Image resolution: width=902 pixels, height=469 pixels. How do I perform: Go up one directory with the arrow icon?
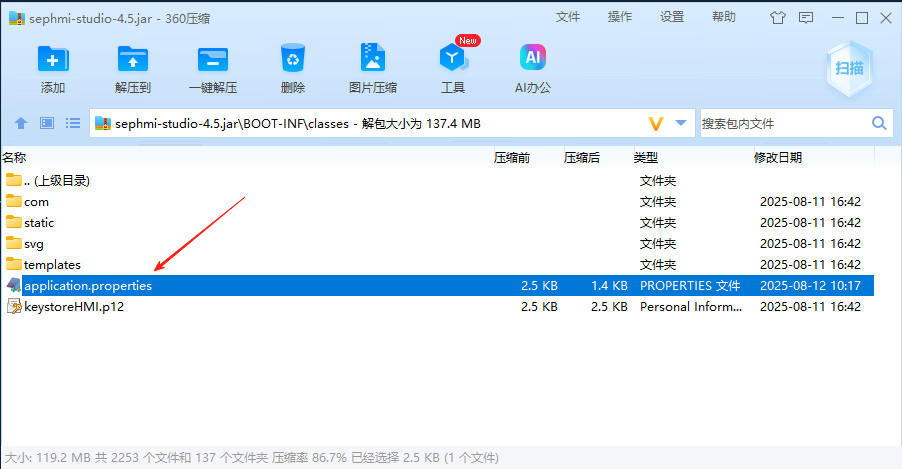(x=21, y=123)
